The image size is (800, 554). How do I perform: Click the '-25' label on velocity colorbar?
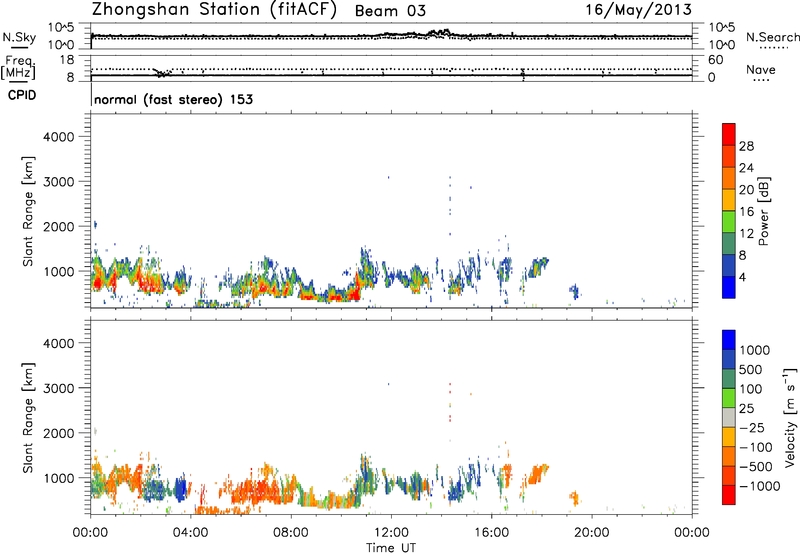click(x=752, y=428)
